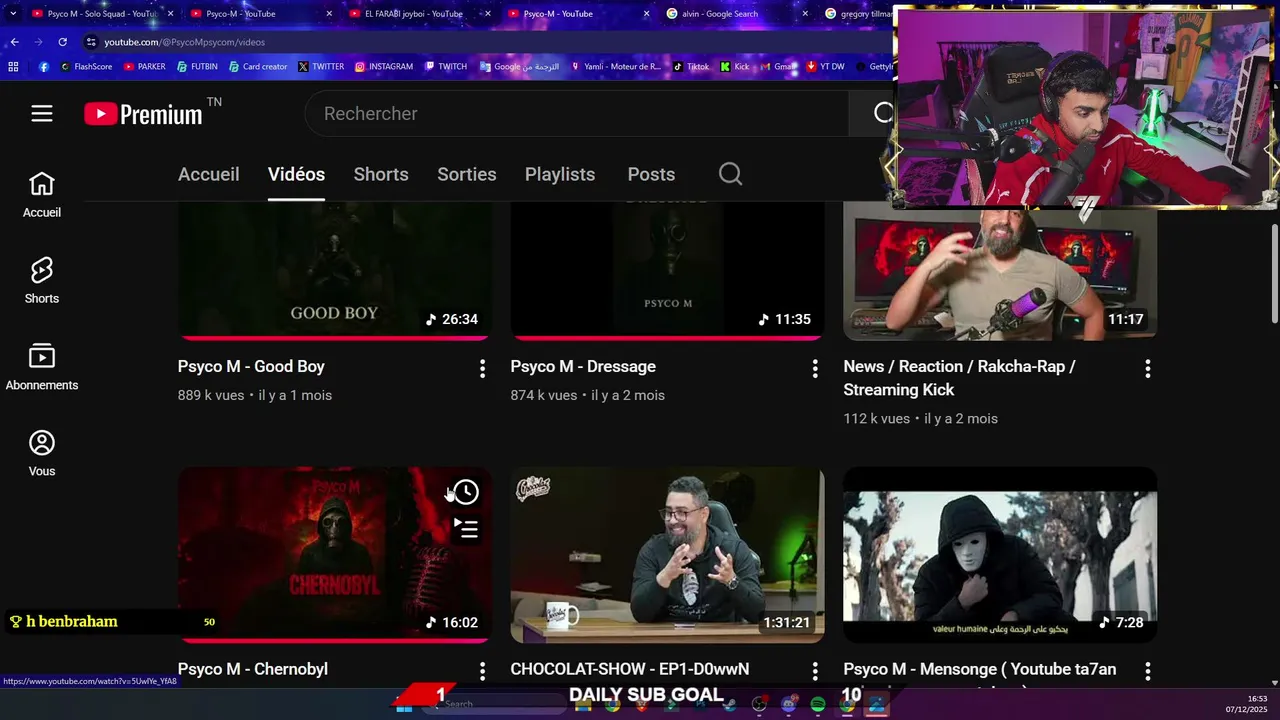
Task: Click the Rechercher search field
Action: click(576, 114)
